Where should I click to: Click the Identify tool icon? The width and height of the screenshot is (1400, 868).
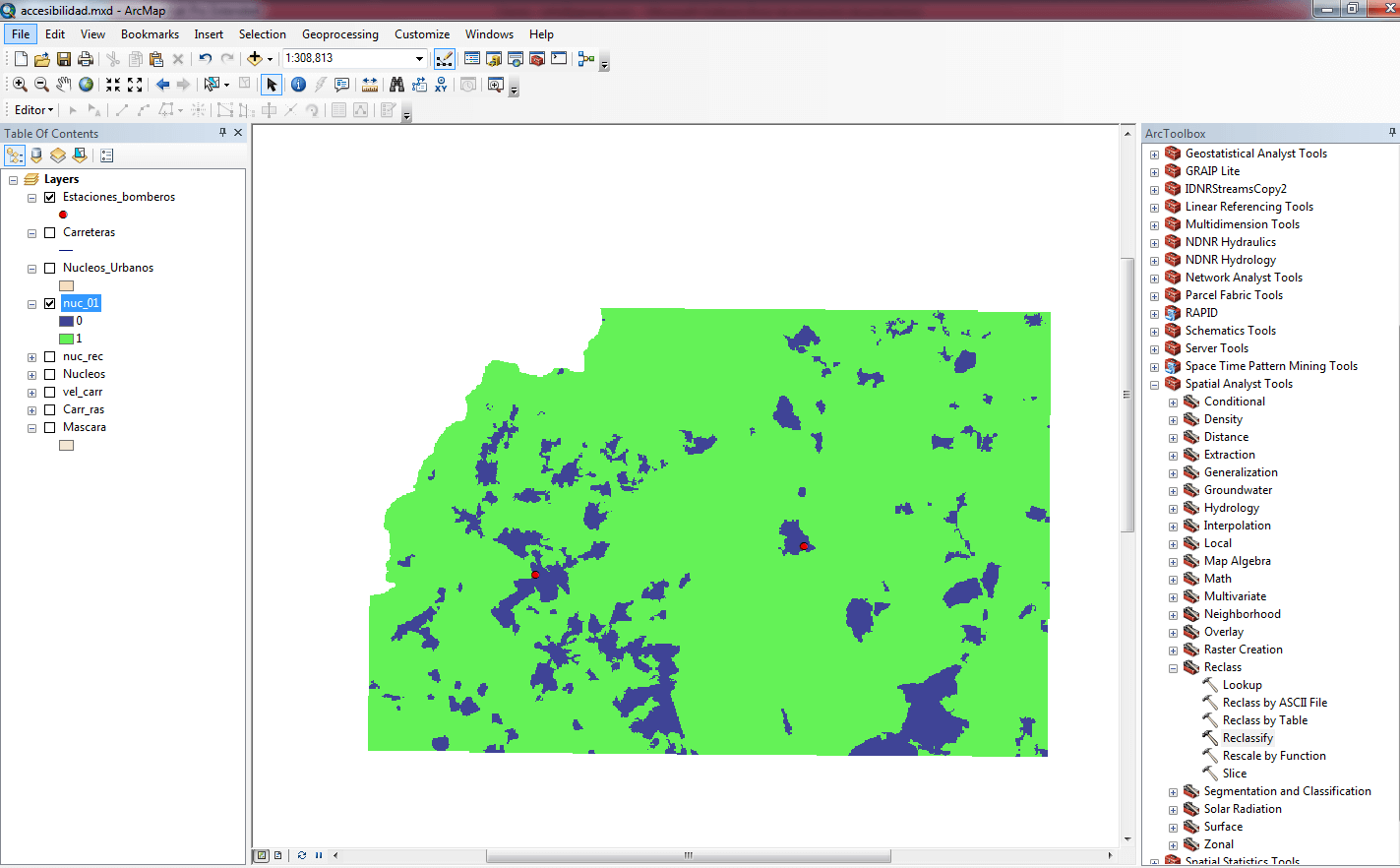pyautogui.click(x=298, y=85)
